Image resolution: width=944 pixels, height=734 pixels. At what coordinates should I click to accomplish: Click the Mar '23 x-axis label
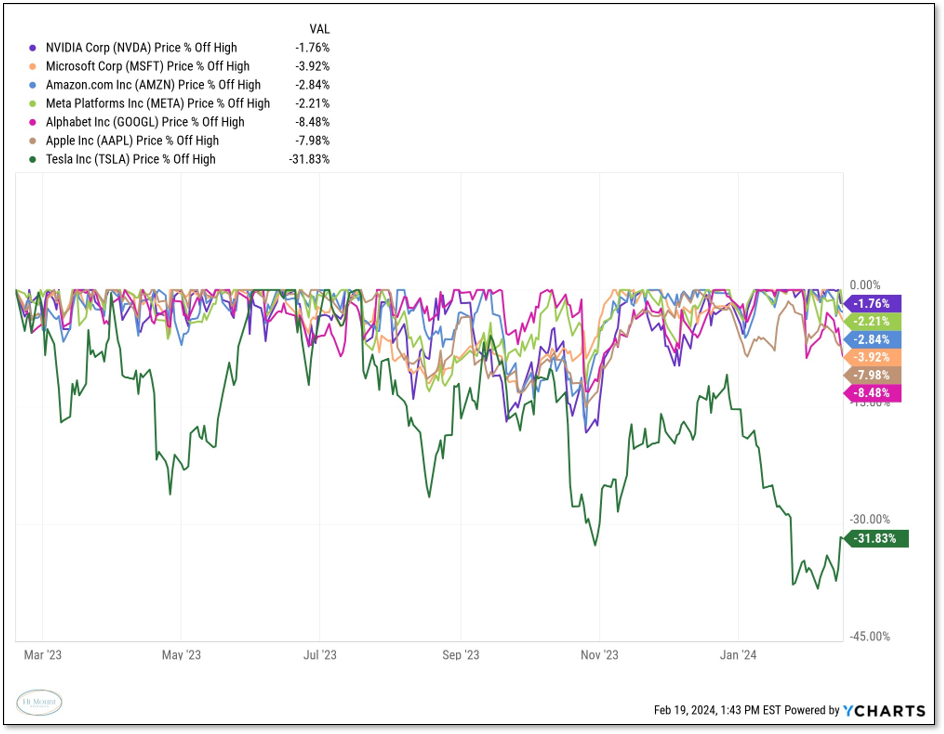(x=43, y=655)
